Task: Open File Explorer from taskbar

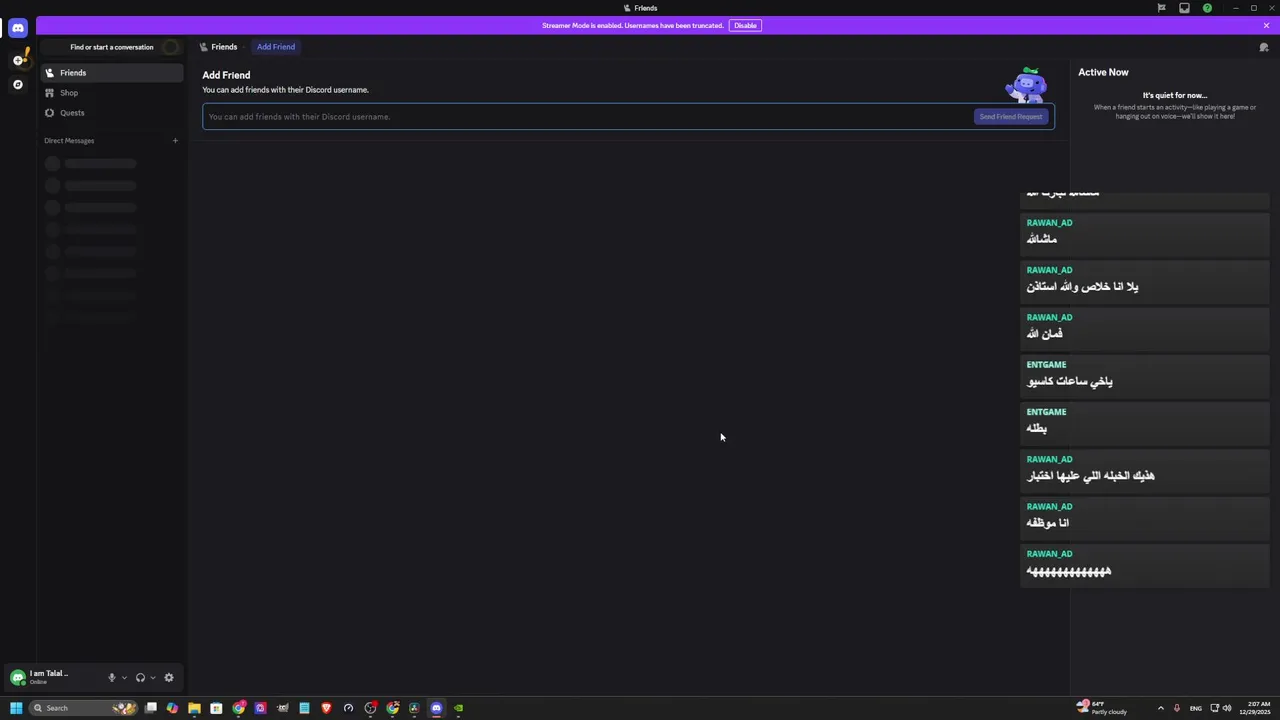Action: (194, 708)
